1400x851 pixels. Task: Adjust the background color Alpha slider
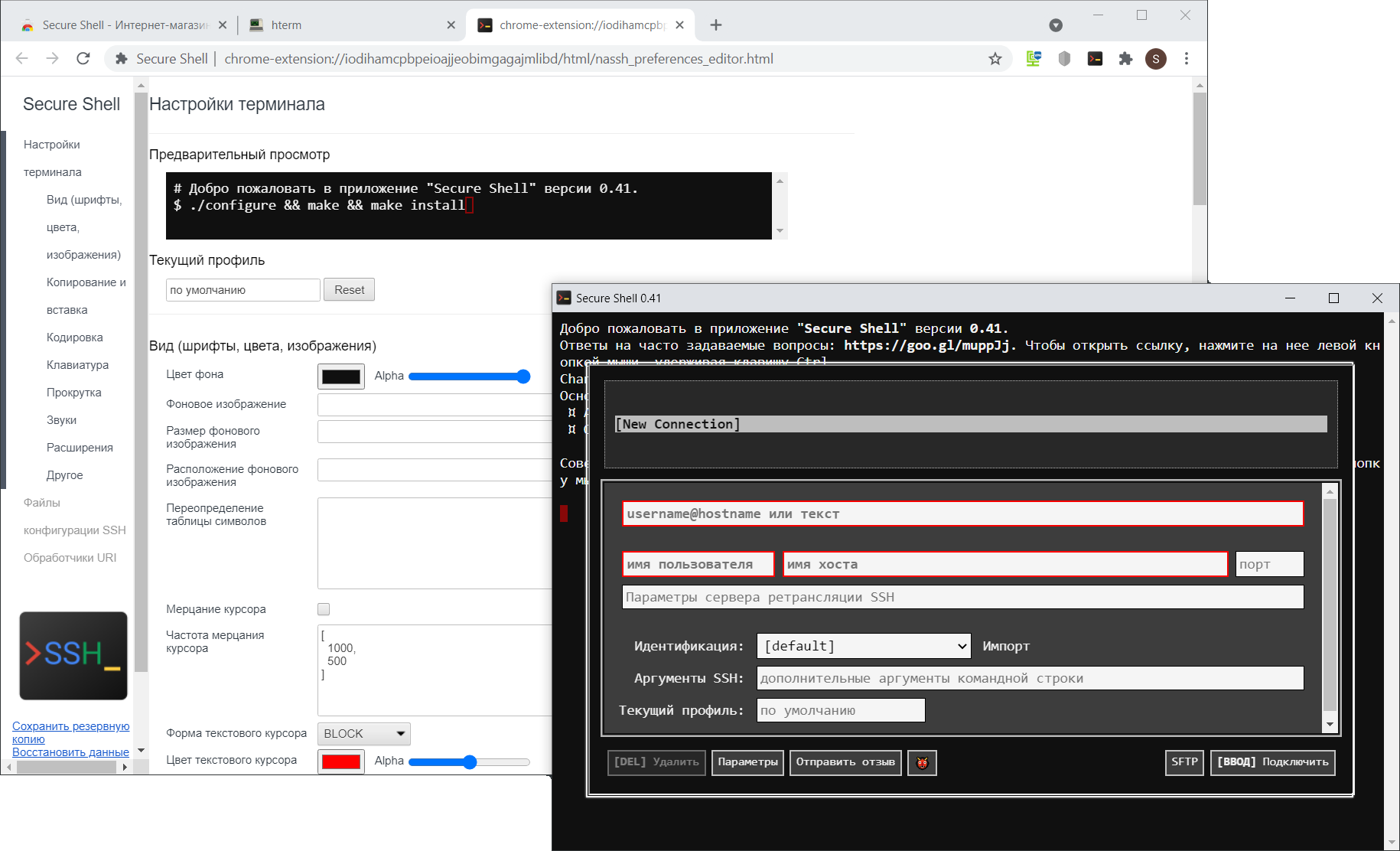pyautogui.click(x=469, y=376)
